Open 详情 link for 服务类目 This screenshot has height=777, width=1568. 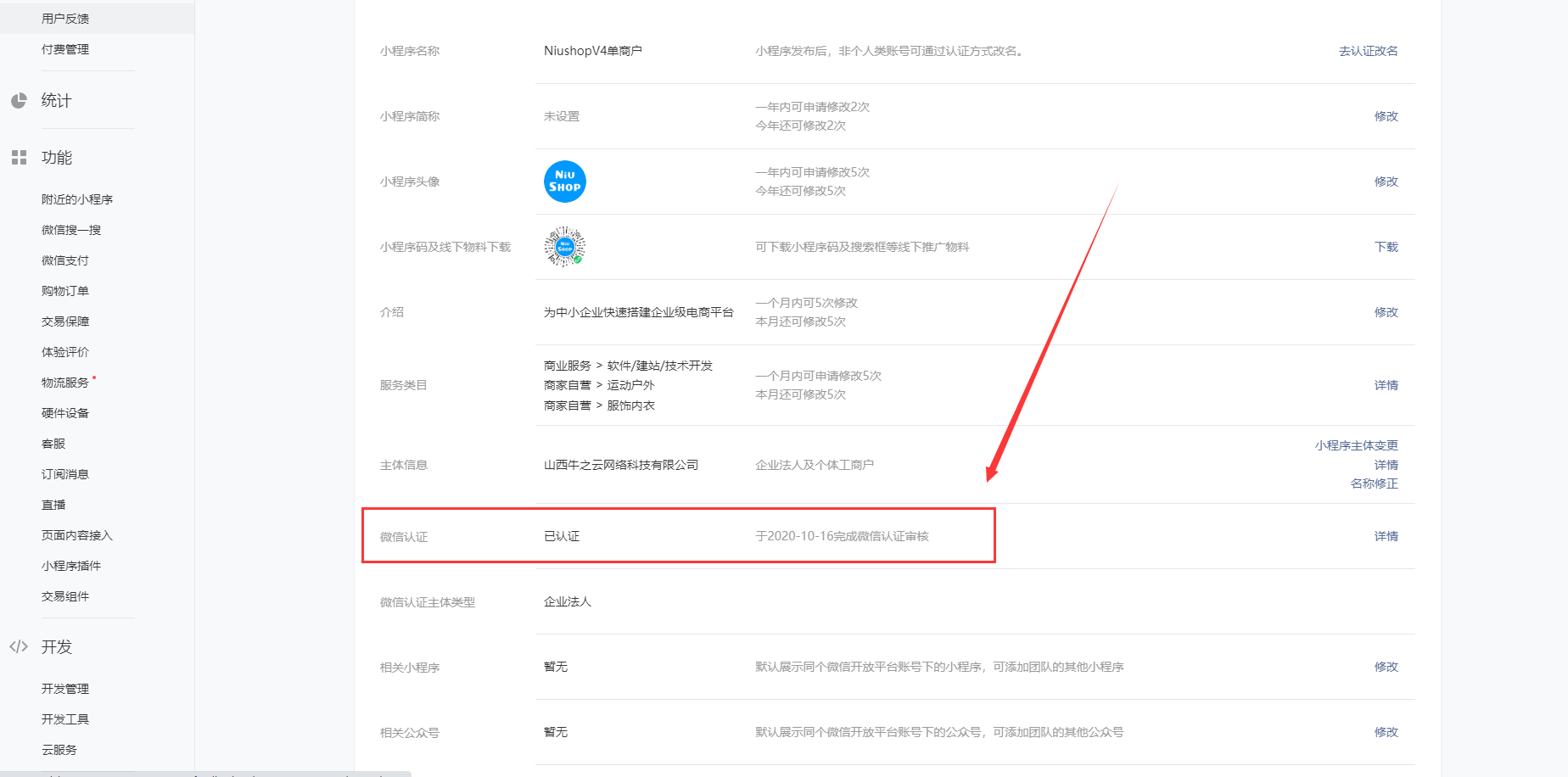point(1386,385)
